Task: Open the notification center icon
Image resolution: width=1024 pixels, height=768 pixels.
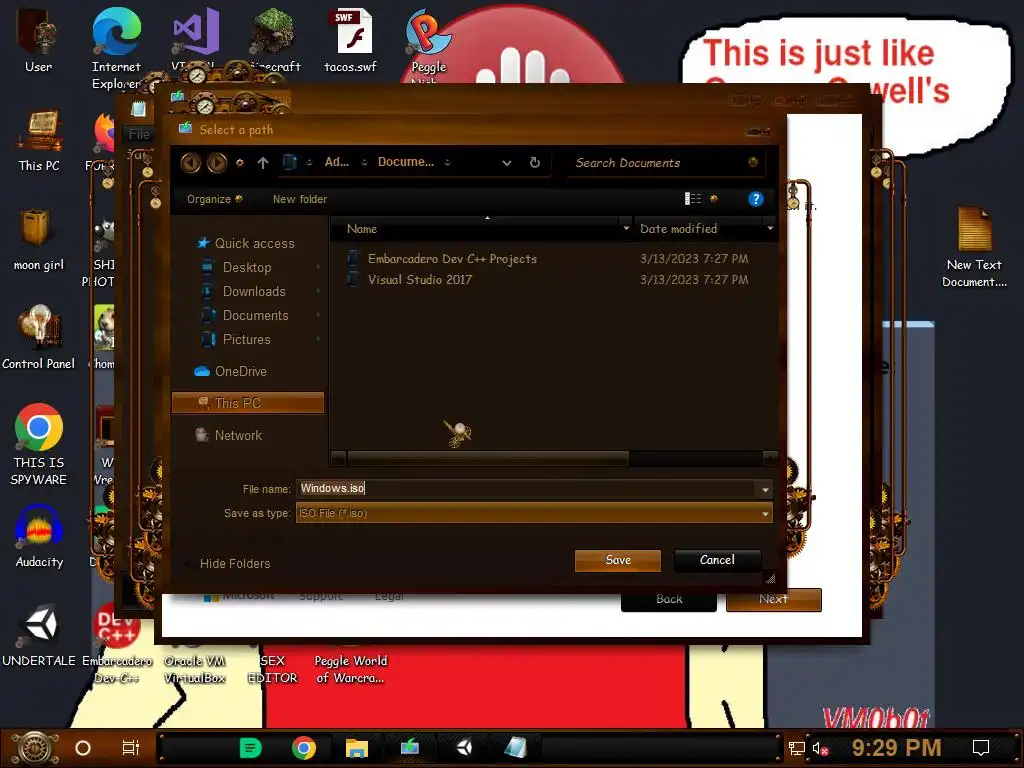Action: click(x=981, y=748)
